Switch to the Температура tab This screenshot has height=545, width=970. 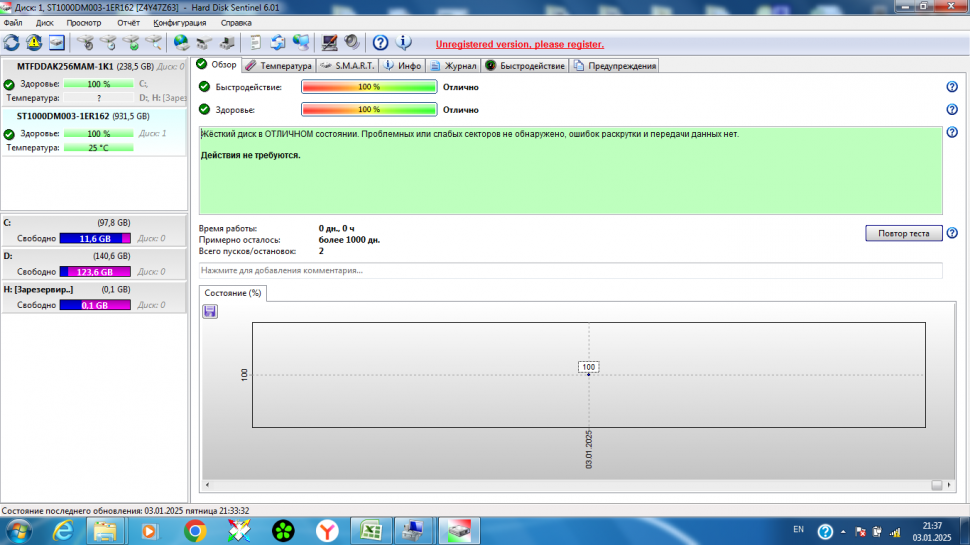[x=278, y=66]
